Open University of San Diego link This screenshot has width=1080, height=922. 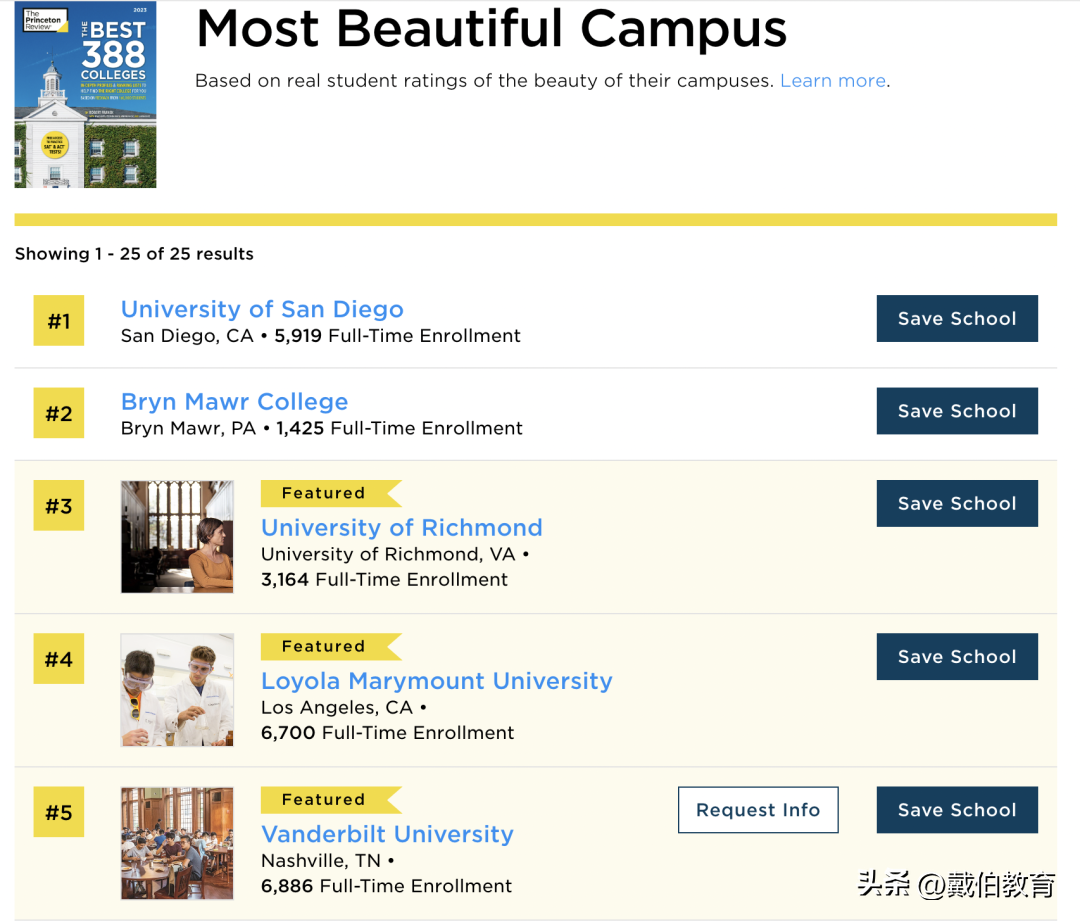(262, 309)
